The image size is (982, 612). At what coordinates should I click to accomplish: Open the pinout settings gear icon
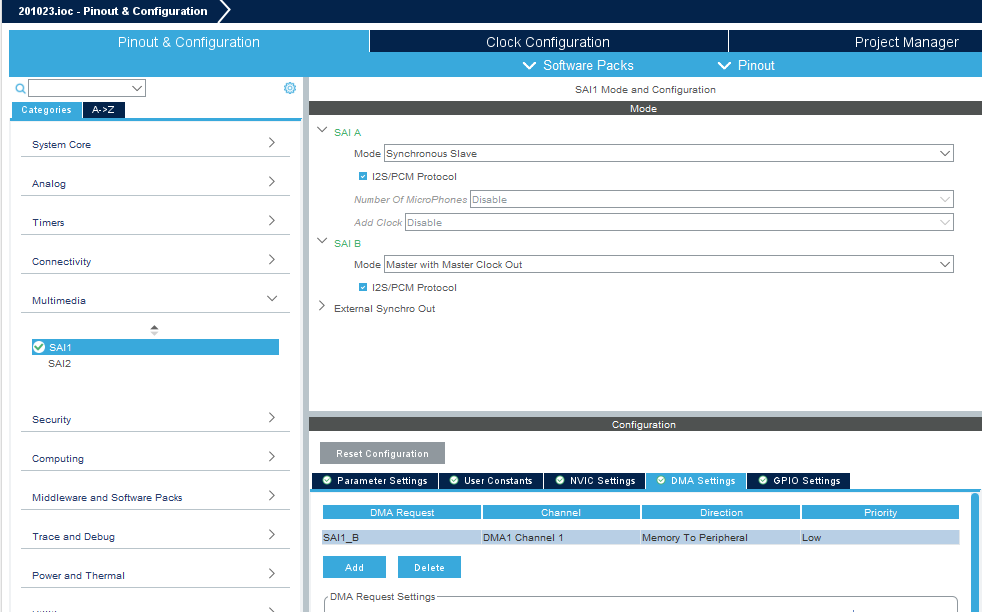coord(290,88)
